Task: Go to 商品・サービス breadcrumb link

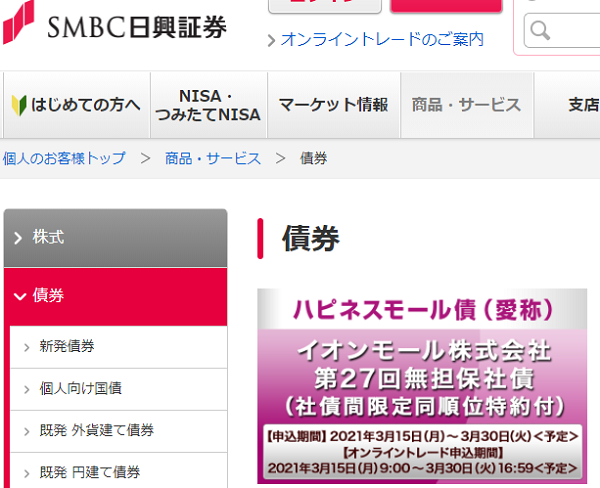Action: (x=213, y=158)
